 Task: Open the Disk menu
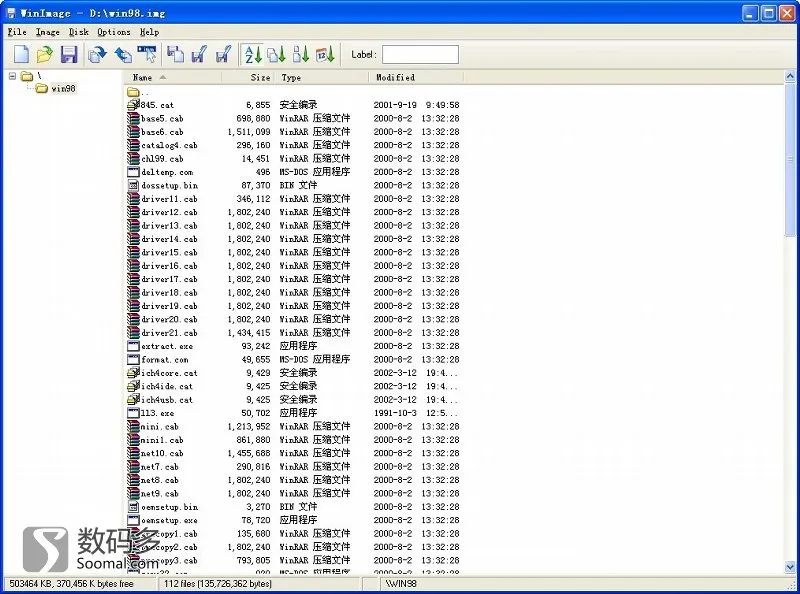click(x=79, y=32)
